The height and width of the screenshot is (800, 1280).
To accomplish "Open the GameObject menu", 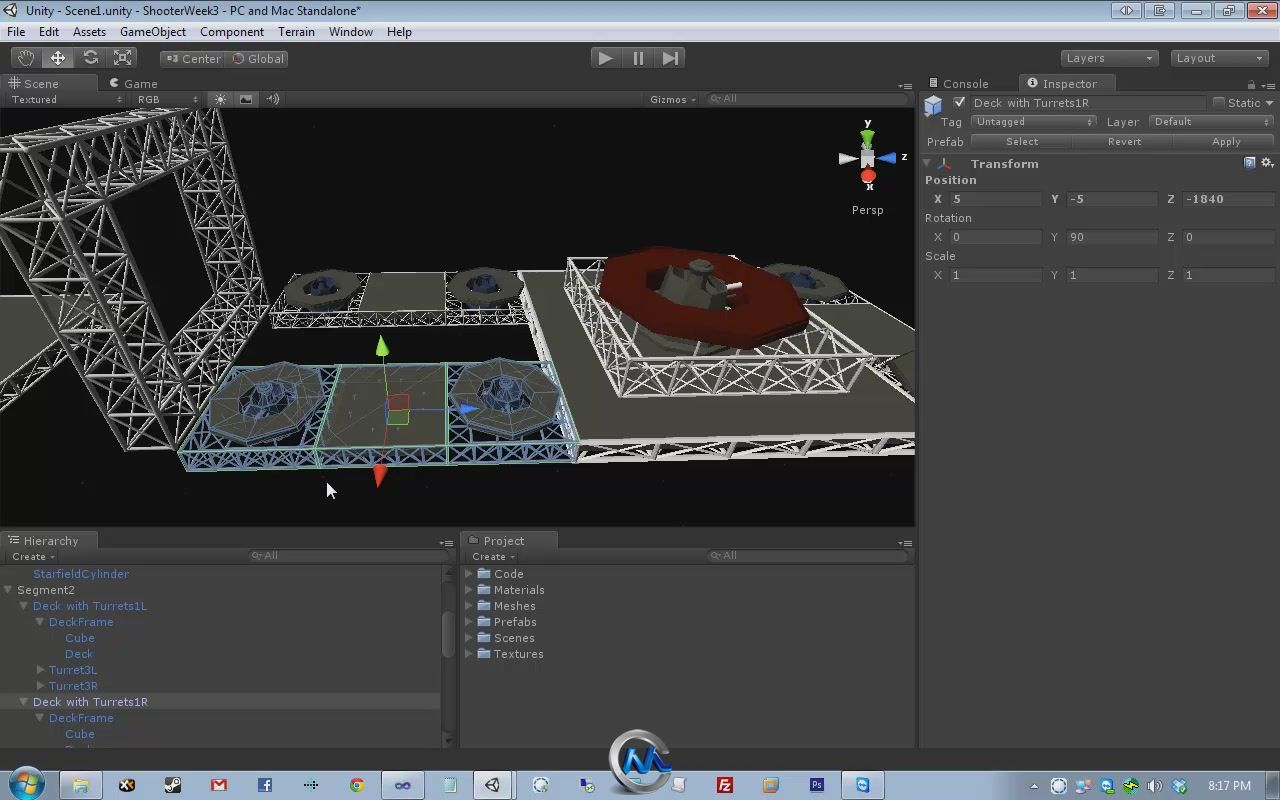I will (153, 32).
